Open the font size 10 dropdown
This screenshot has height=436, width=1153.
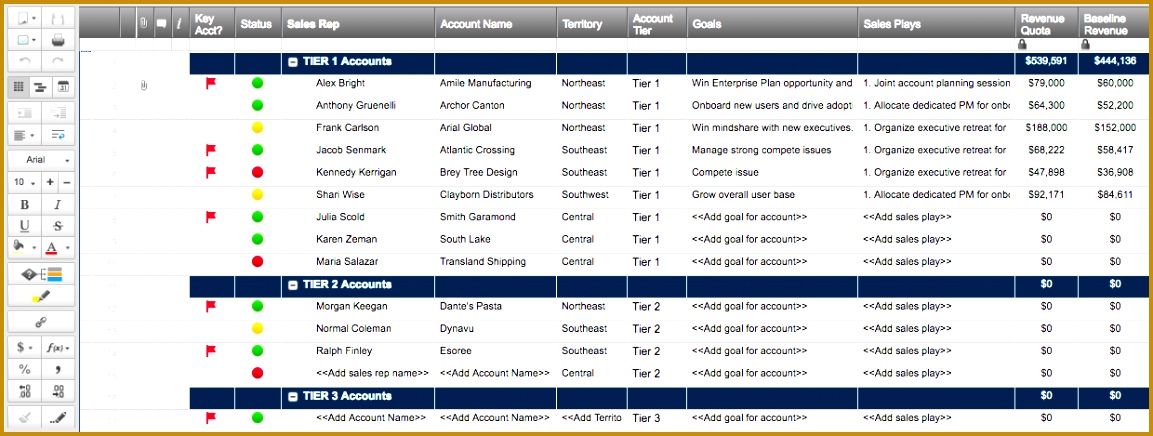[x=24, y=182]
